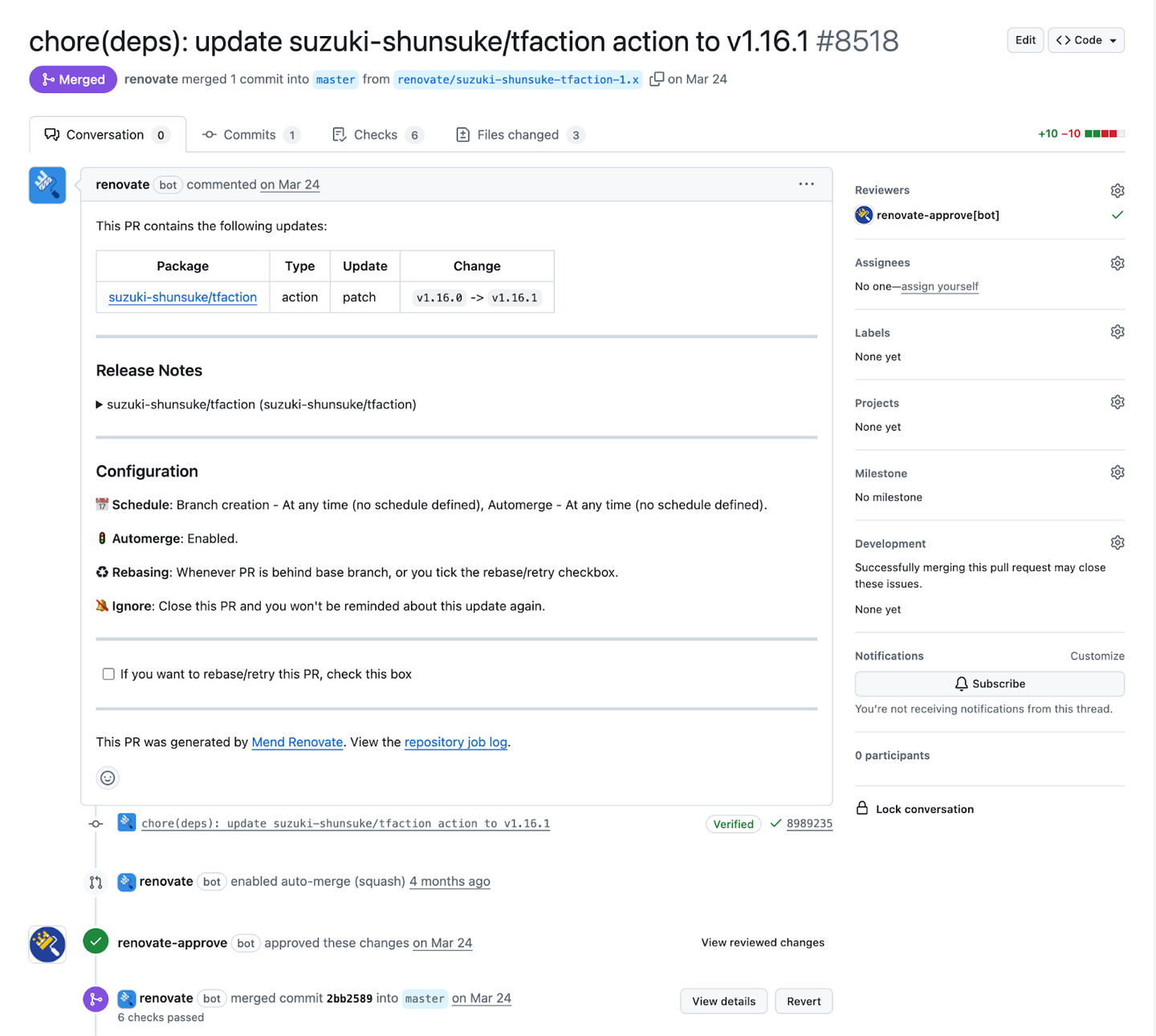
Task: Check the rebase/retry PR checkbox
Action: coord(108,674)
